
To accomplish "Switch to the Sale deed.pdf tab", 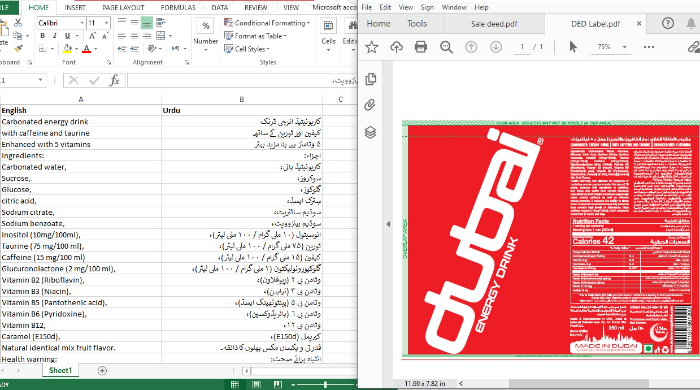I will (x=494, y=24).
